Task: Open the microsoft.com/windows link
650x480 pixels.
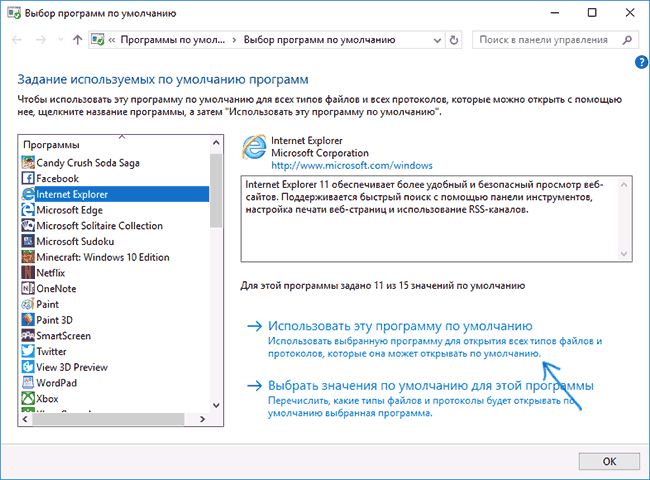Action: click(352, 166)
